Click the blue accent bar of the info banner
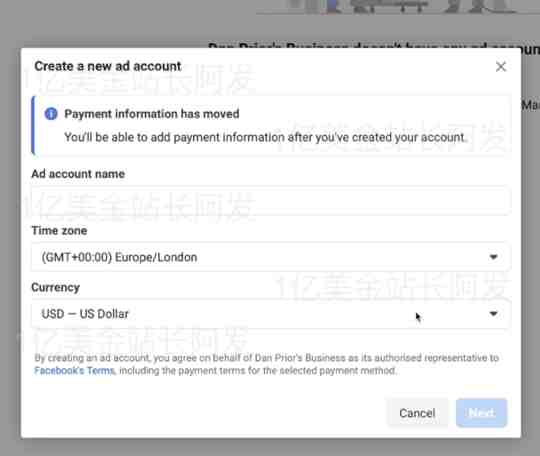Image resolution: width=540 pixels, height=456 pixels. tap(33, 125)
